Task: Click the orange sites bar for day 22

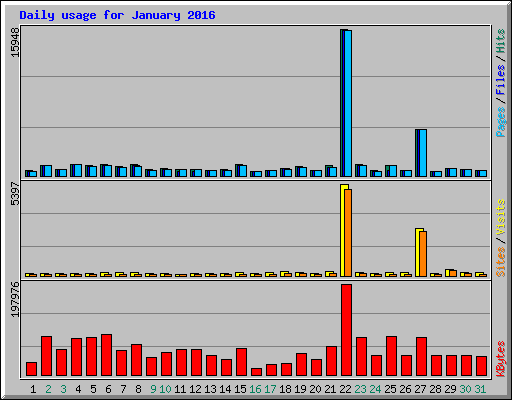Action: 348,233
